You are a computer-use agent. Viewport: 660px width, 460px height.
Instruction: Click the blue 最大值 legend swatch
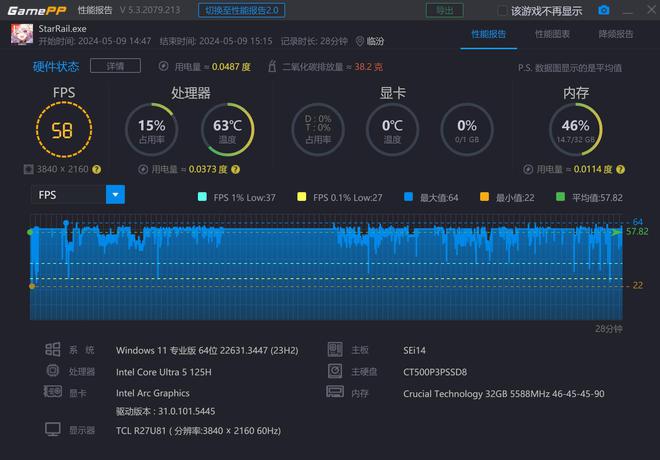[x=408, y=197]
